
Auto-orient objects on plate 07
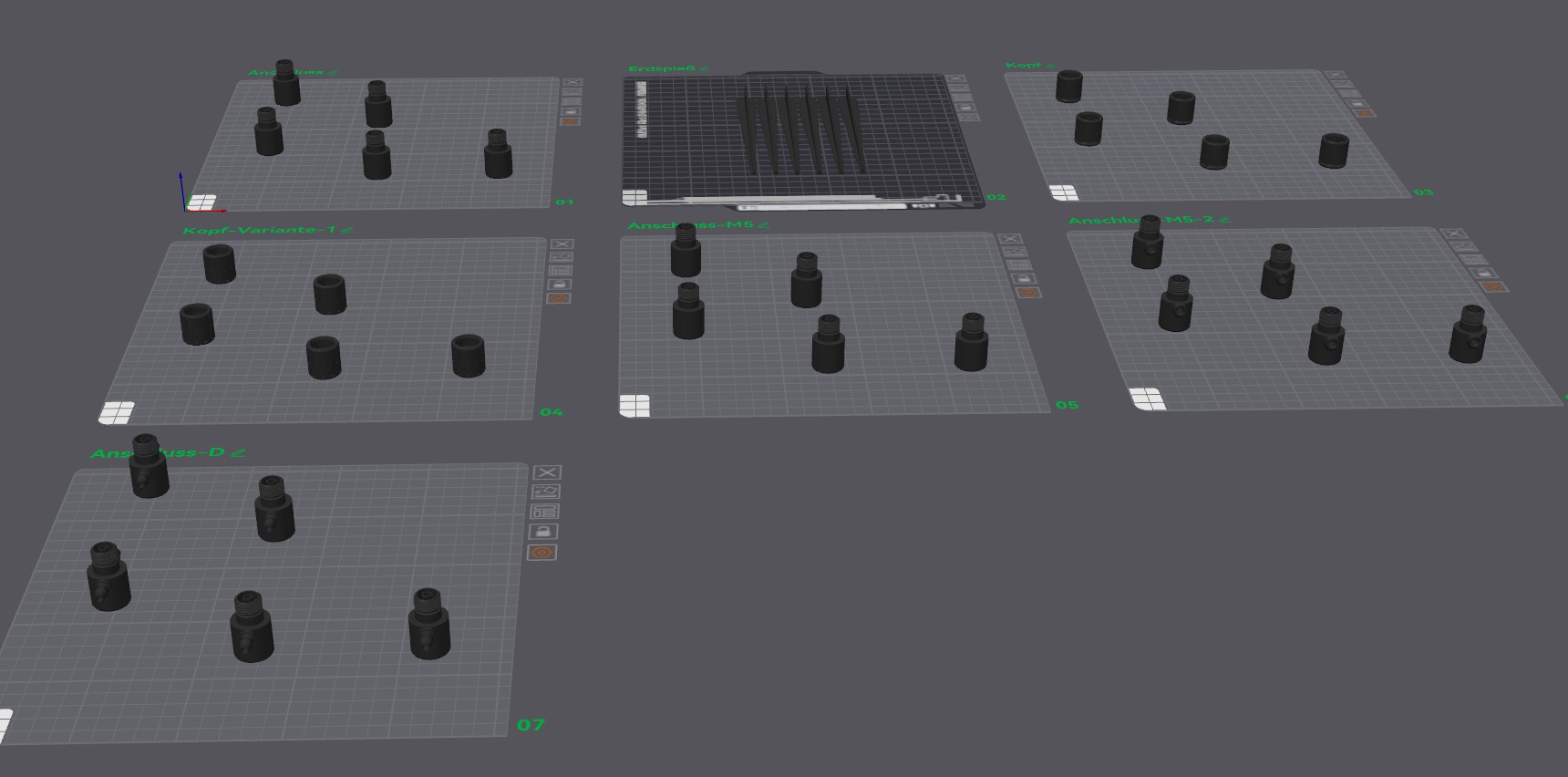pos(545,492)
